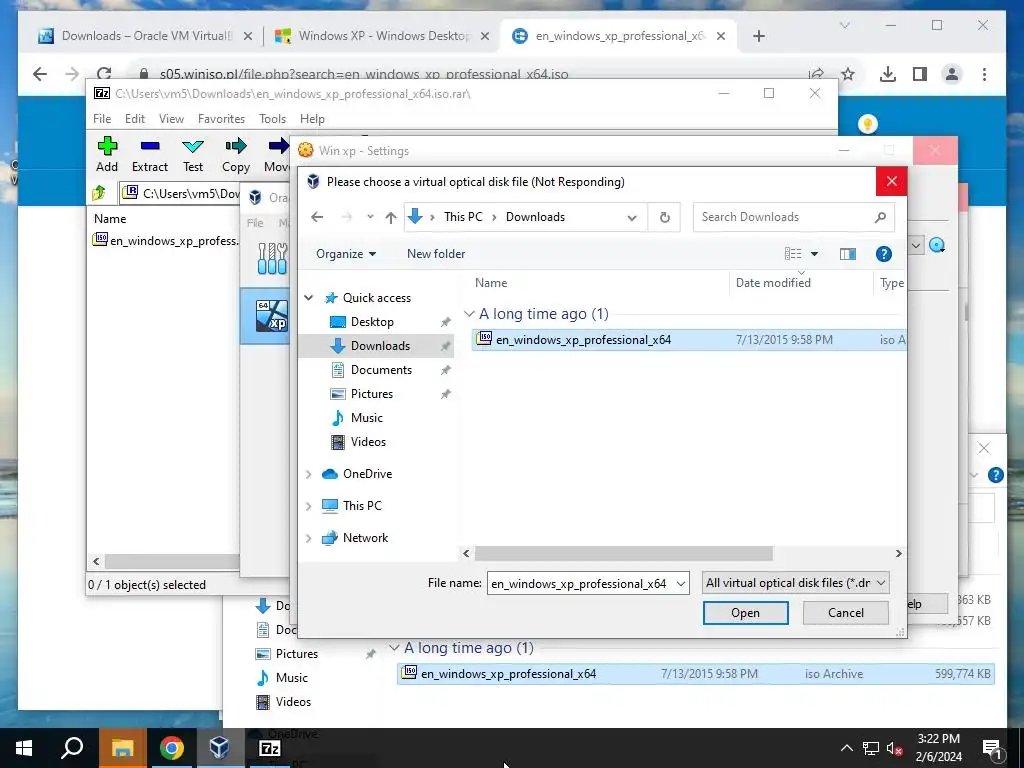Open the Chrome profile icon
This screenshot has height=768, width=1024.
click(952, 74)
